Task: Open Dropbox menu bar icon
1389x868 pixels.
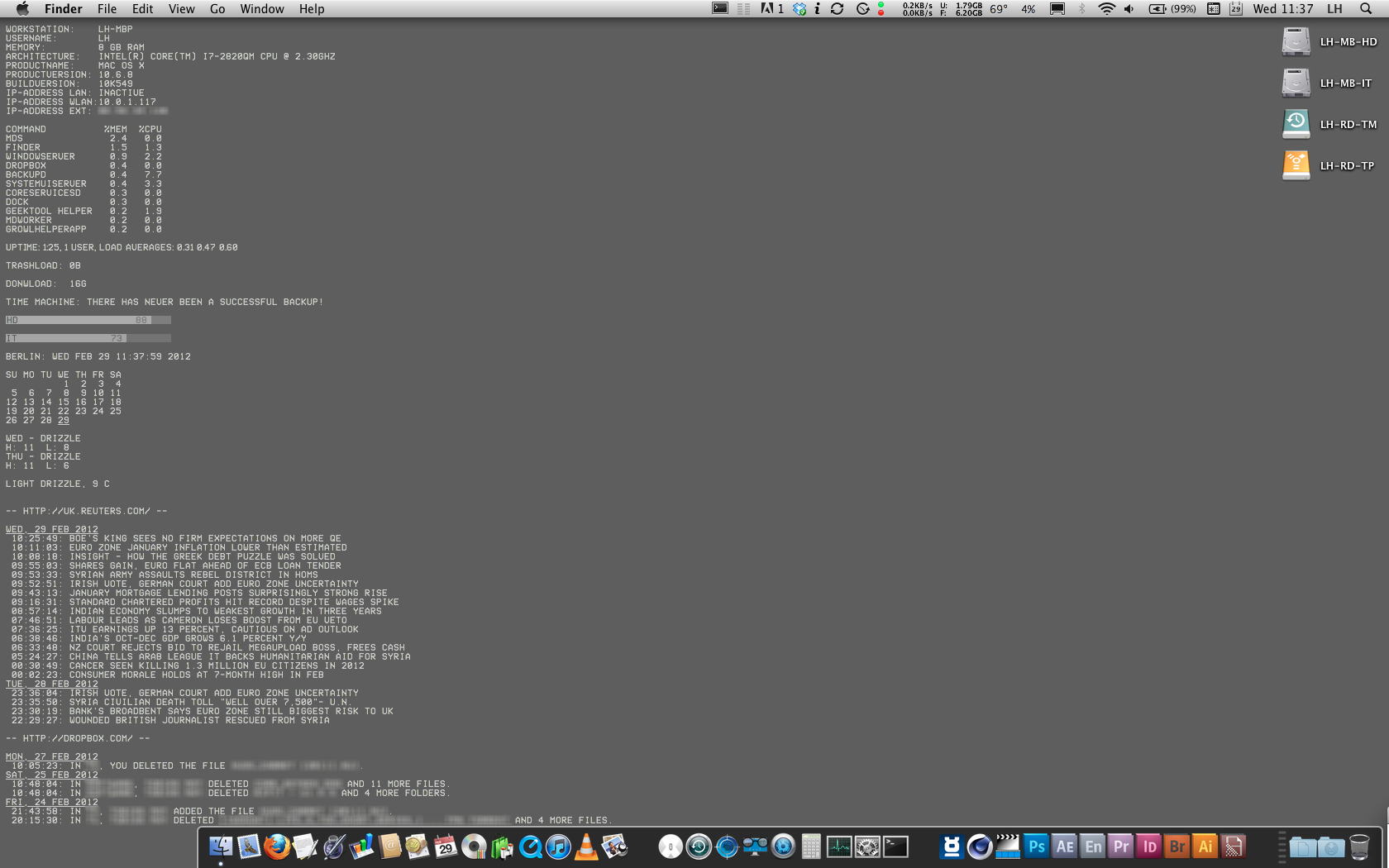Action: pos(800,8)
